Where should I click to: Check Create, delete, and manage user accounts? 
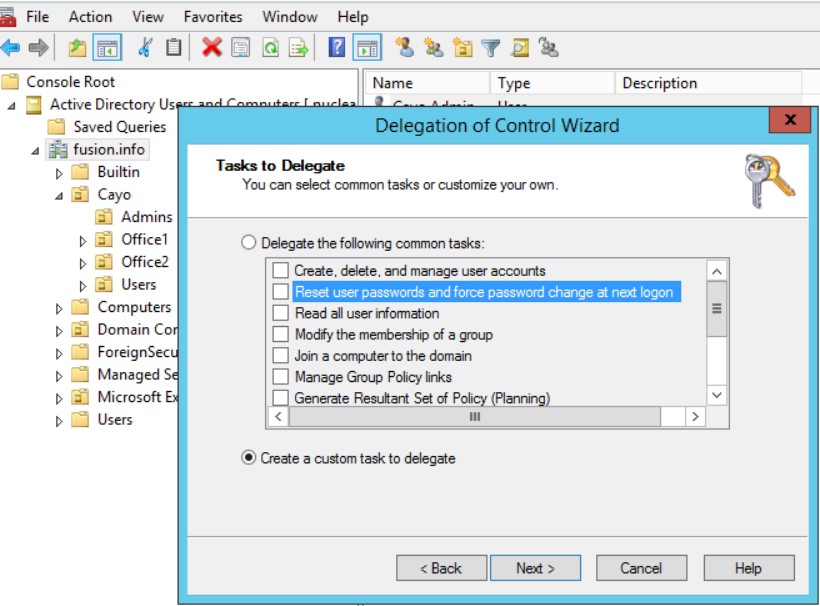pyautogui.click(x=281, y=270)
